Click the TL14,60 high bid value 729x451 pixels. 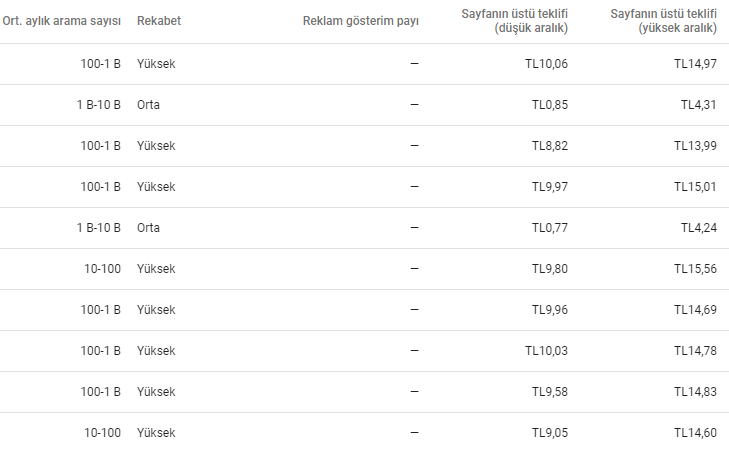pos(696,432)
